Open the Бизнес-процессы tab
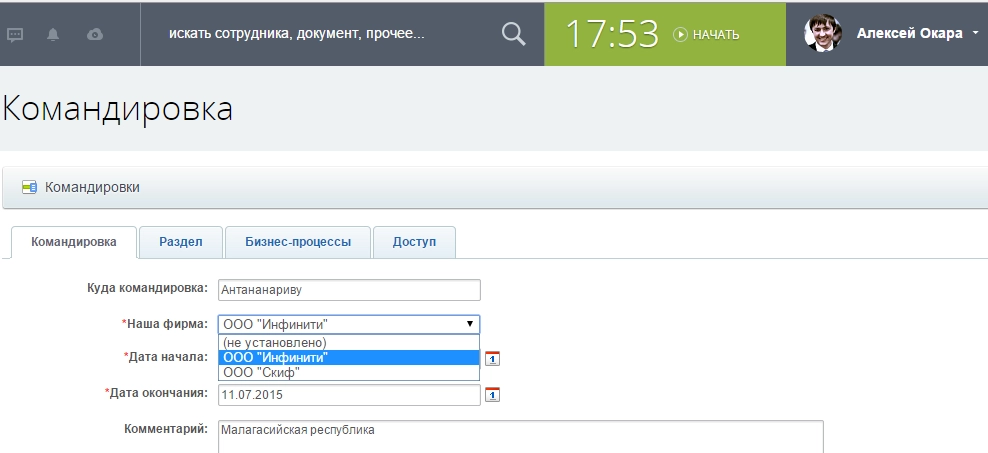Image resolution: width=988 pixels, height=453 pixels. [x=298, y=242]
